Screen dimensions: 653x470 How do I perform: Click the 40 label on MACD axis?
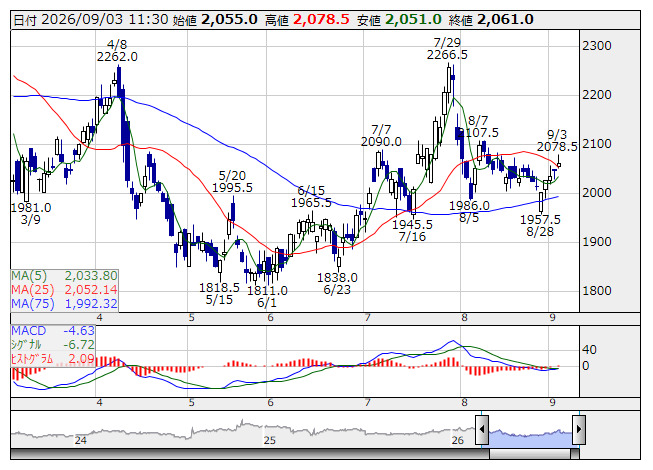589,349
